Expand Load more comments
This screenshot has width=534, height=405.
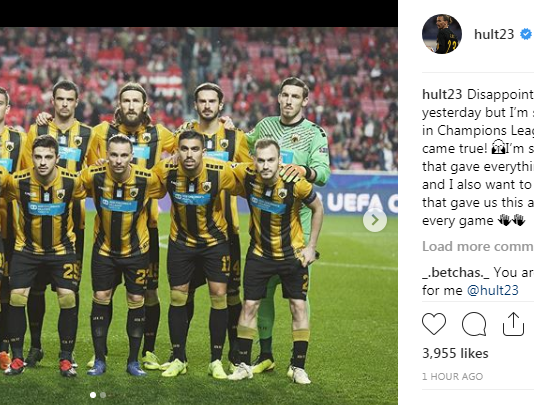tap(478, 246)
